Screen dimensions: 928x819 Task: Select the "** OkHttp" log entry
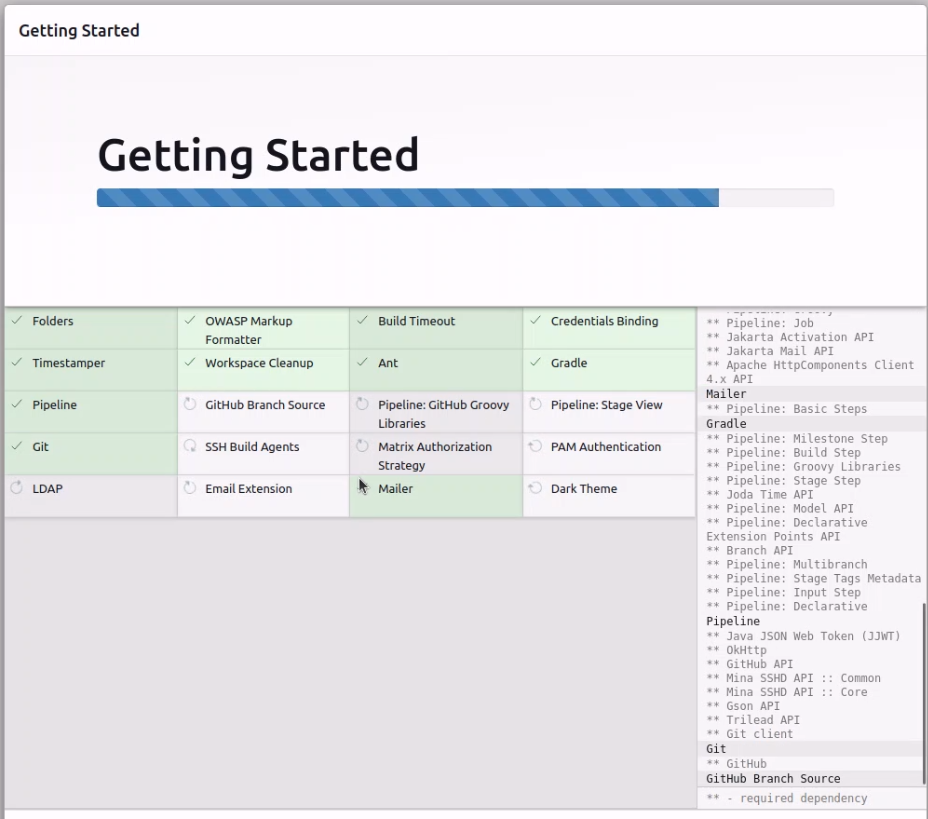click(x=736, y=650)
